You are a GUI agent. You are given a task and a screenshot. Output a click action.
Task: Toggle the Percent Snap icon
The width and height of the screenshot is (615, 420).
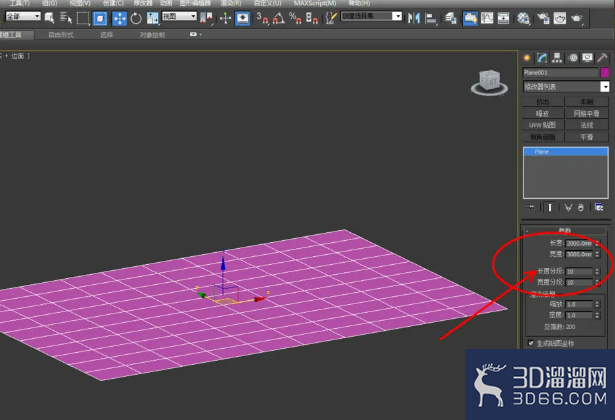click(295, 18)
